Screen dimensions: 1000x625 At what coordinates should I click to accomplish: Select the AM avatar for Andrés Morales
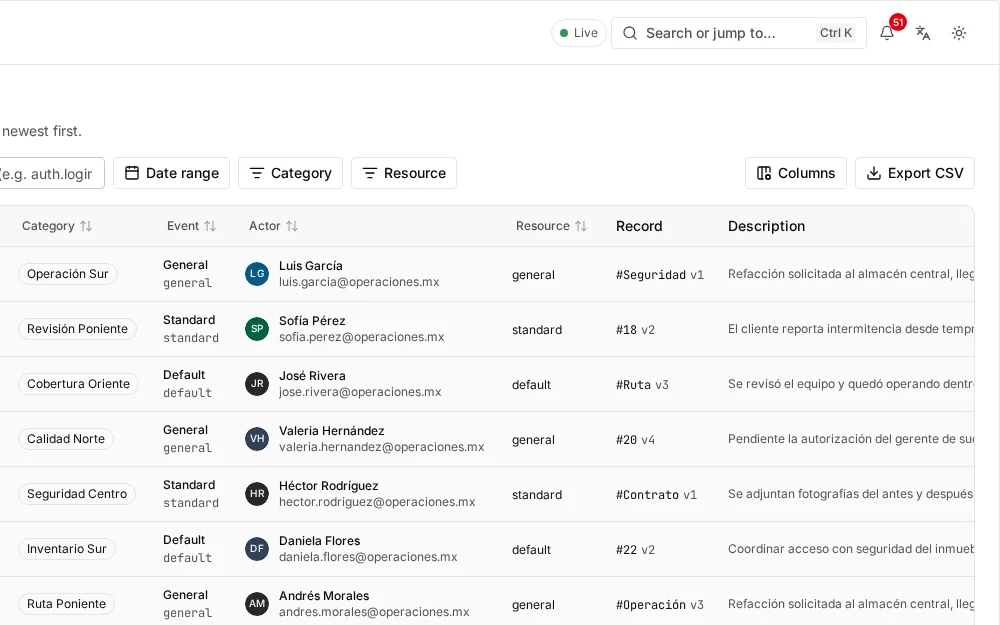257,603
